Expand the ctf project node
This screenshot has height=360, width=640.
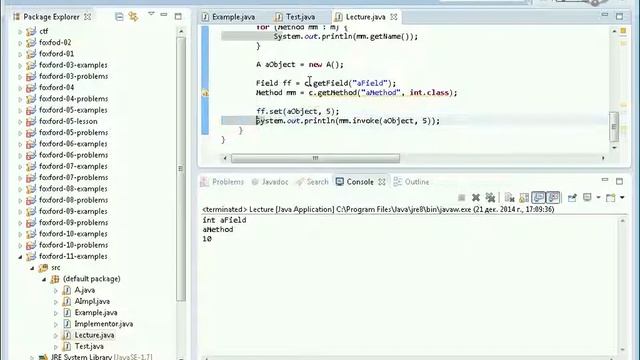(20, 31)
